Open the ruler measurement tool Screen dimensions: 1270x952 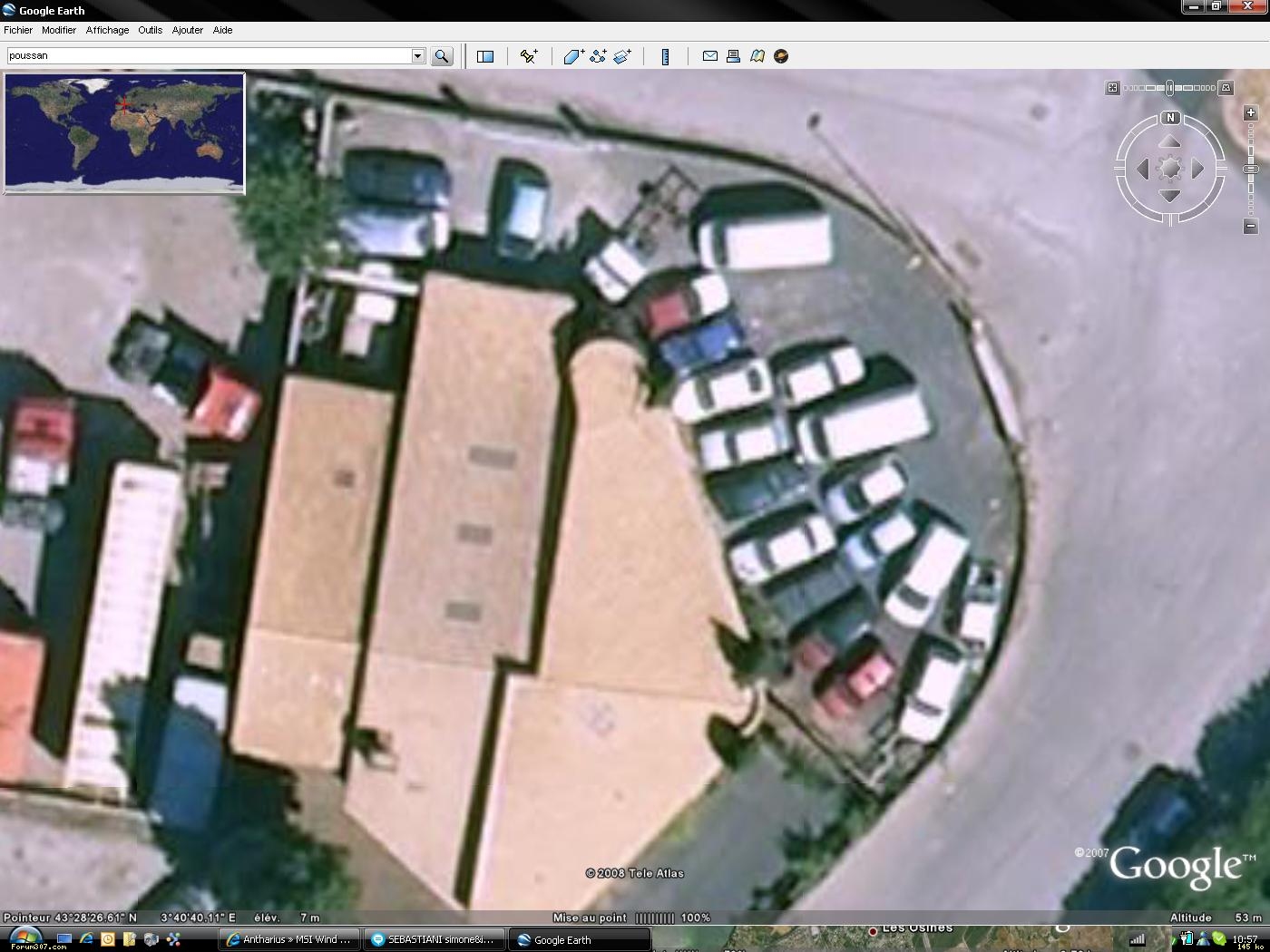(665, 56)
